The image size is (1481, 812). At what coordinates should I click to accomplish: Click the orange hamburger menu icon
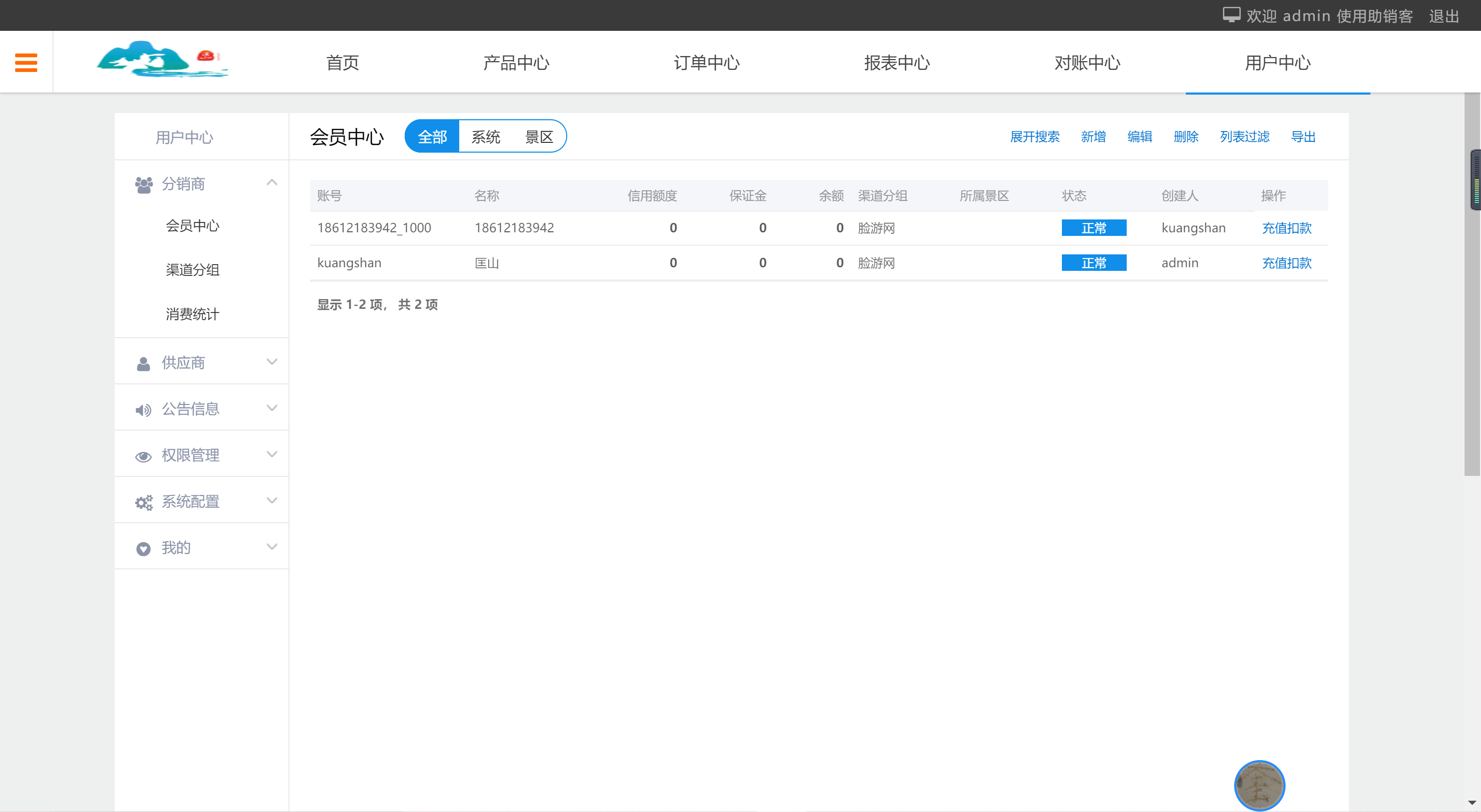(x=26, y=62)
